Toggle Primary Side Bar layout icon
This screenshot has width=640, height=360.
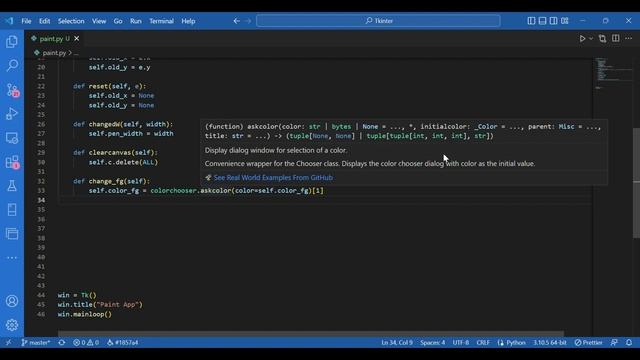click(531, 21)
